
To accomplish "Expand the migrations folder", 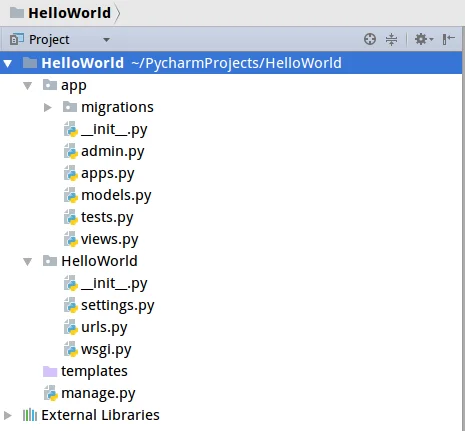I will pos(48,107).
